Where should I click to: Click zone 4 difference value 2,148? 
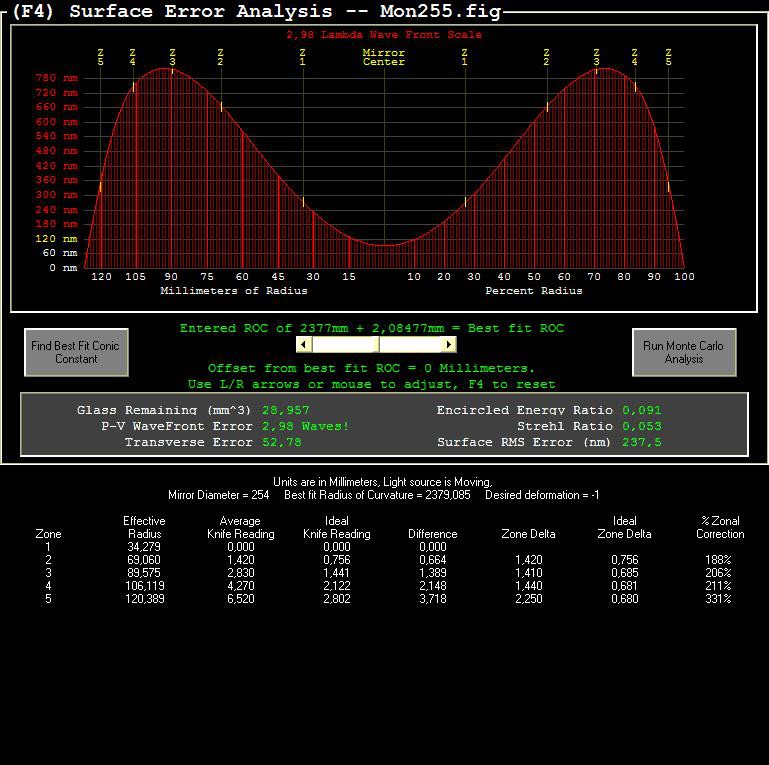pos(433,586)
